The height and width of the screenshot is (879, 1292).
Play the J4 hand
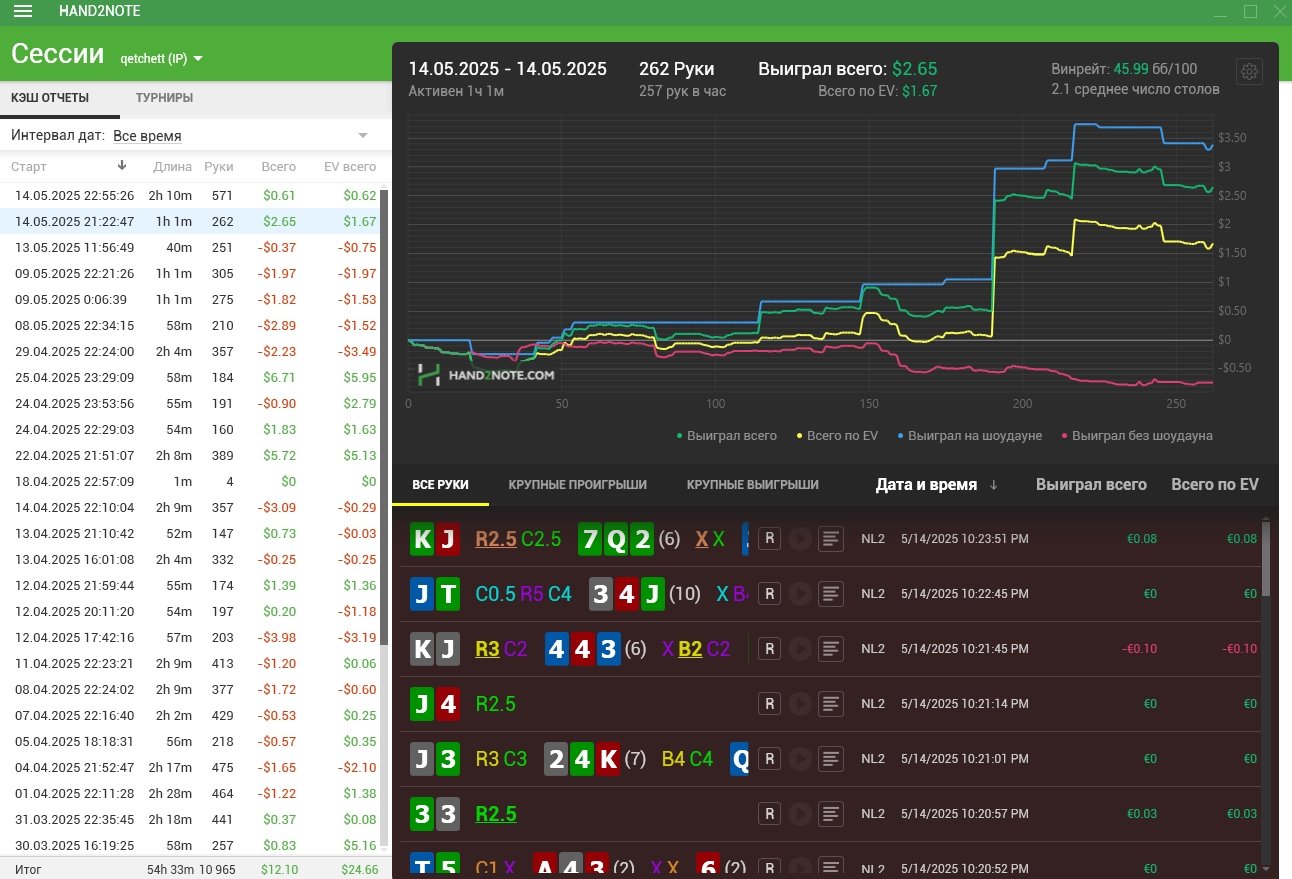pos(800,704)
